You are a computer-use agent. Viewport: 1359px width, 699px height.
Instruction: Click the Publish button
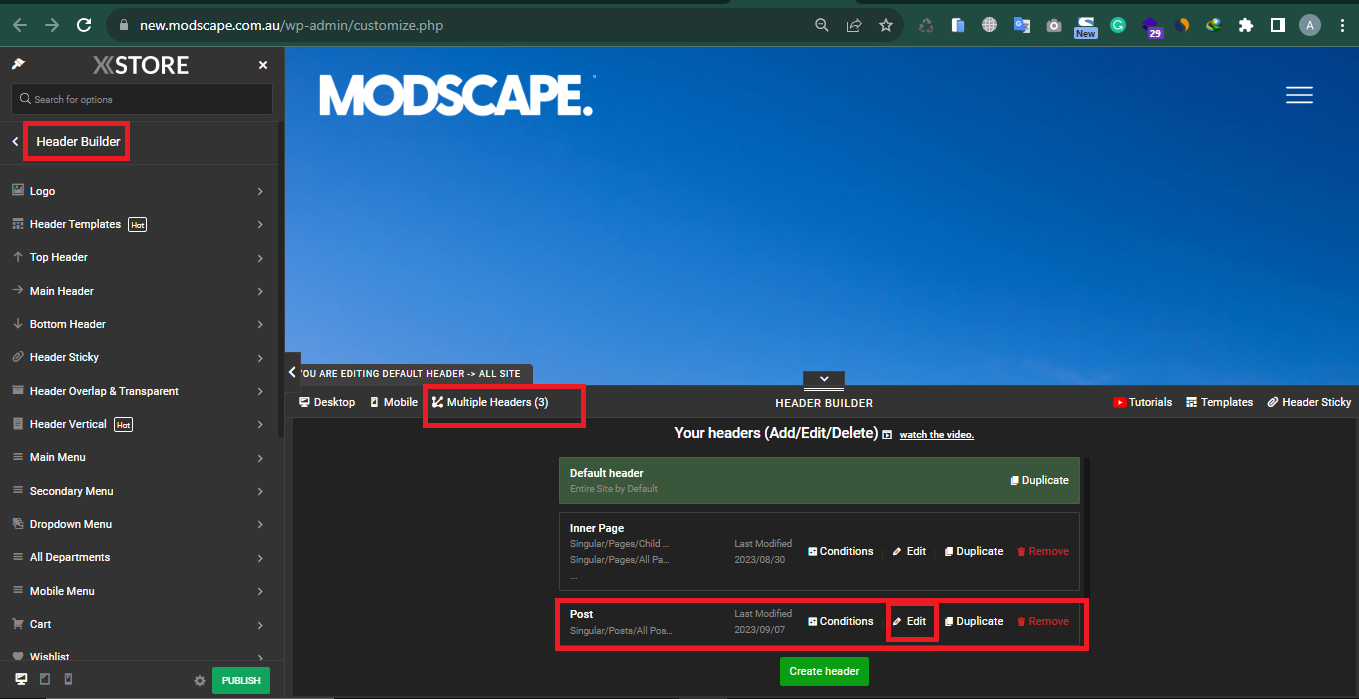(x=241, y=681)
